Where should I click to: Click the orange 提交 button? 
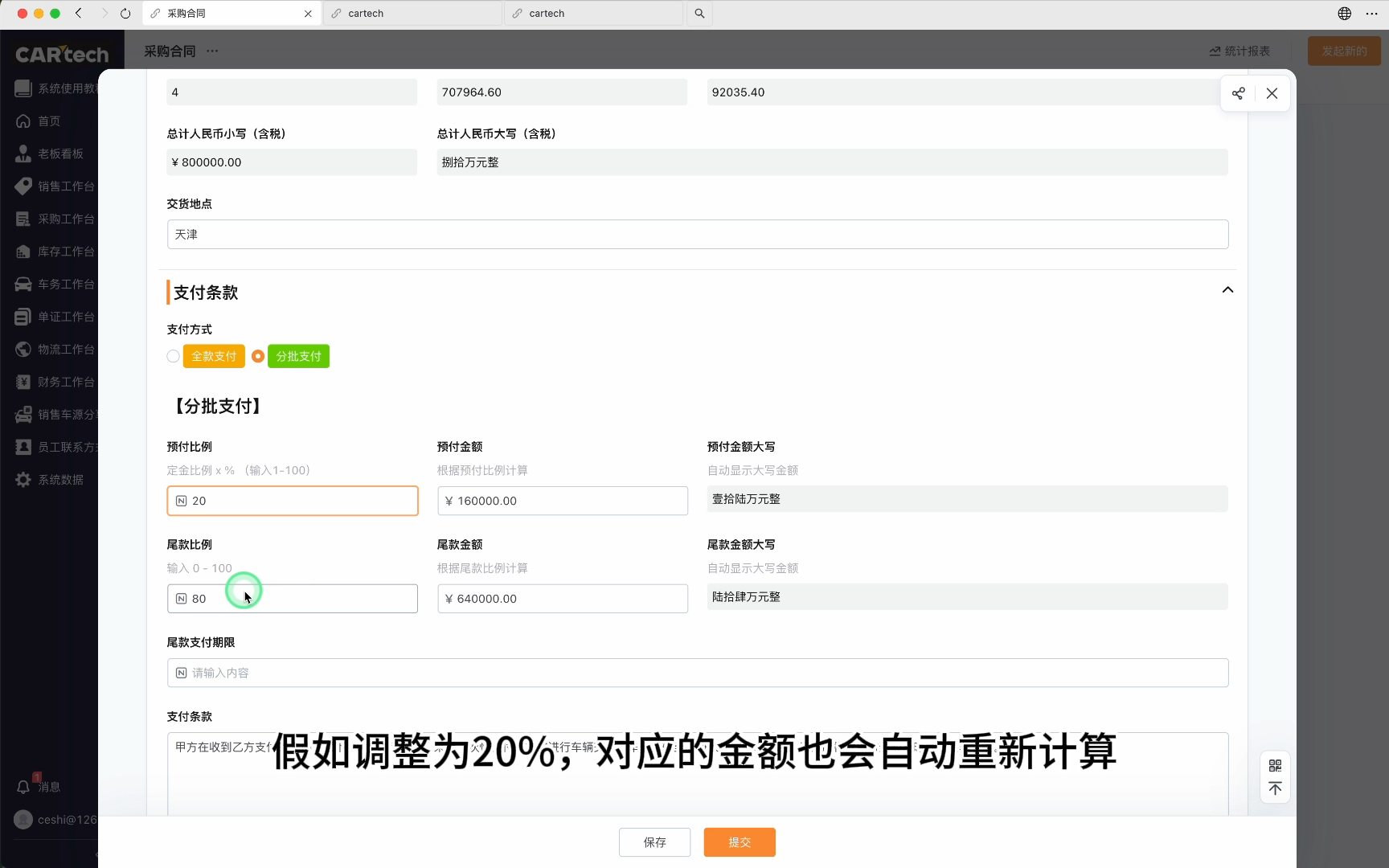(x=740, y=842)
